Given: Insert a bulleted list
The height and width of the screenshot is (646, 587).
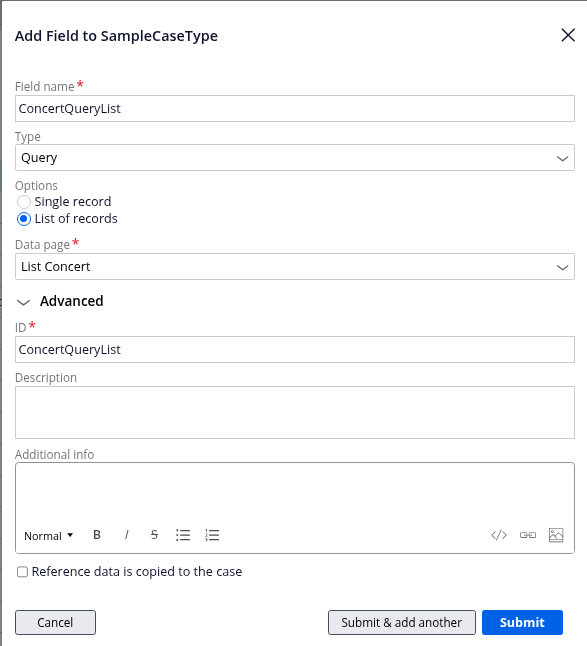Looking at the screenshot, I should [183, 535].
